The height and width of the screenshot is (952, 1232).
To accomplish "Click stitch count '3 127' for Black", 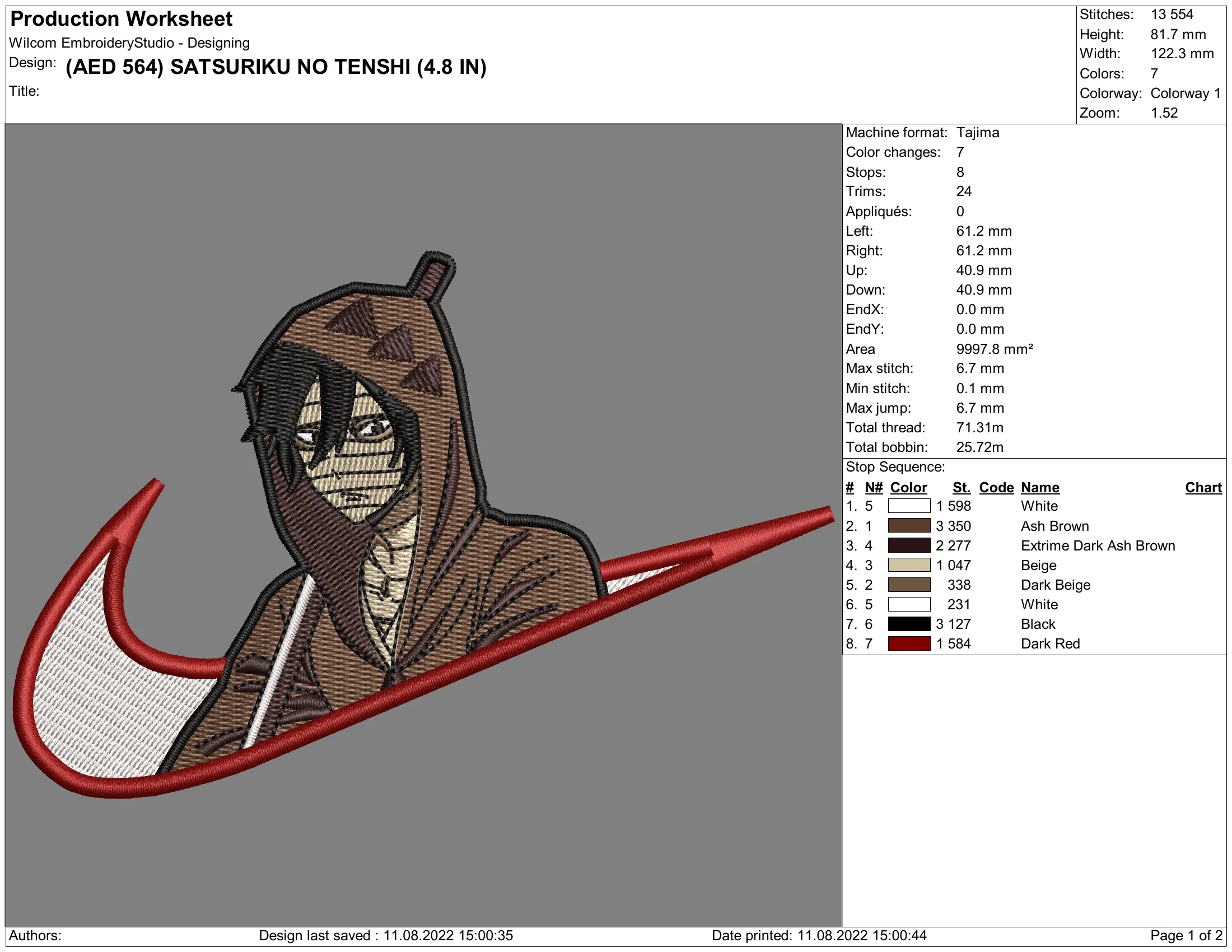I will pyautogui.click(x=953, y=624).
